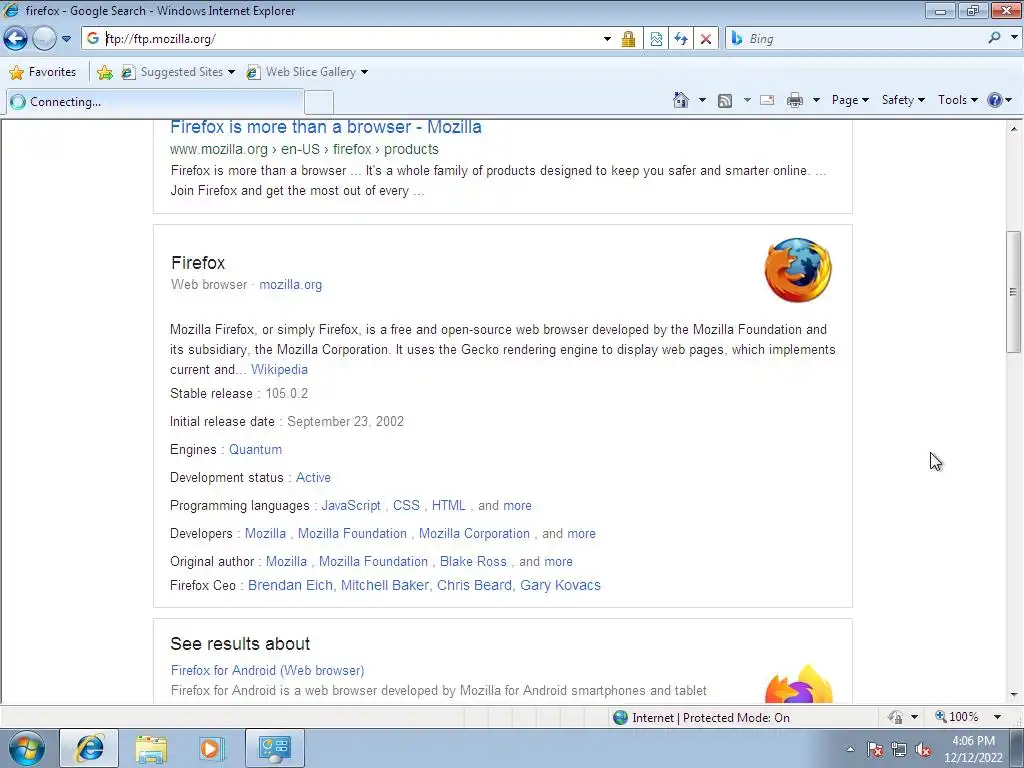
Task: Click the greyed-out Forward navigation button
Action: (x=44, y=39)
